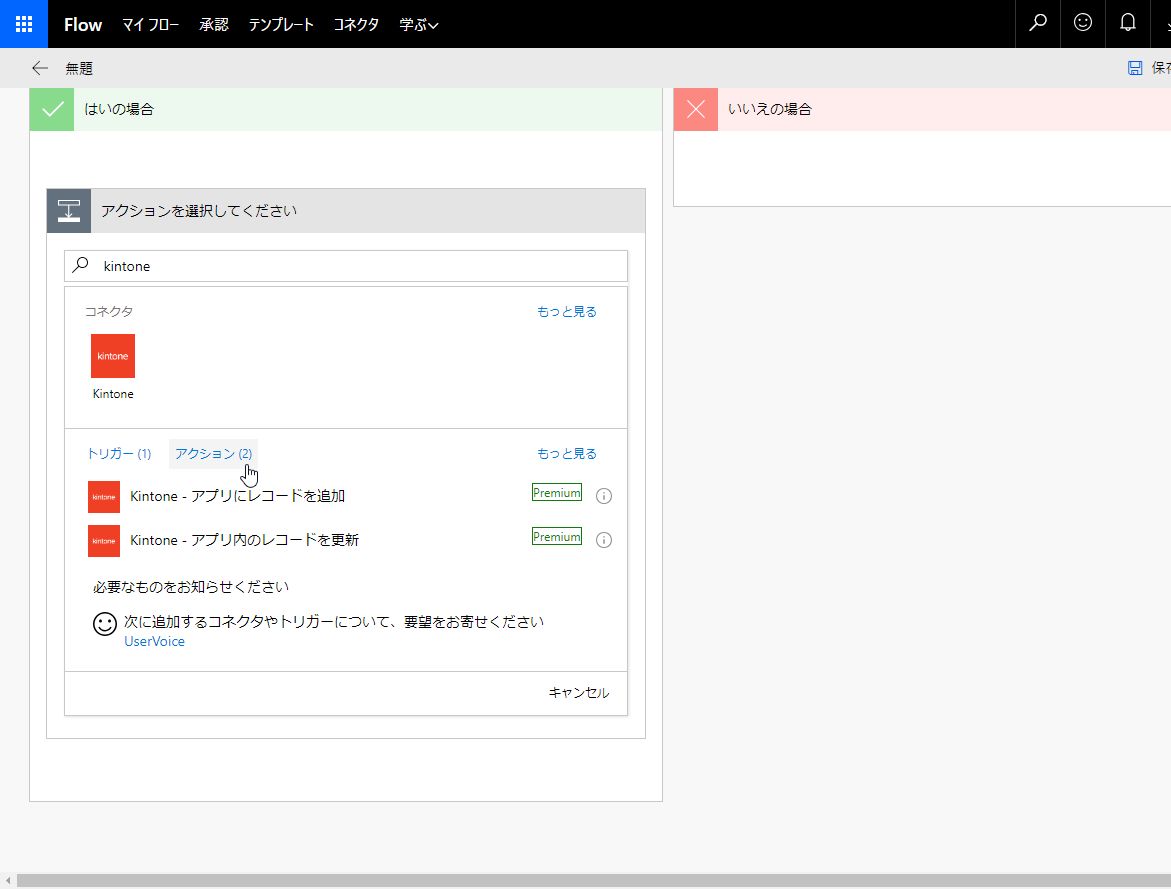This screenshot has height=889, width=1171.
Task: Click the horizontal scrollbar at bottom
Action: [x=594, y=882]
